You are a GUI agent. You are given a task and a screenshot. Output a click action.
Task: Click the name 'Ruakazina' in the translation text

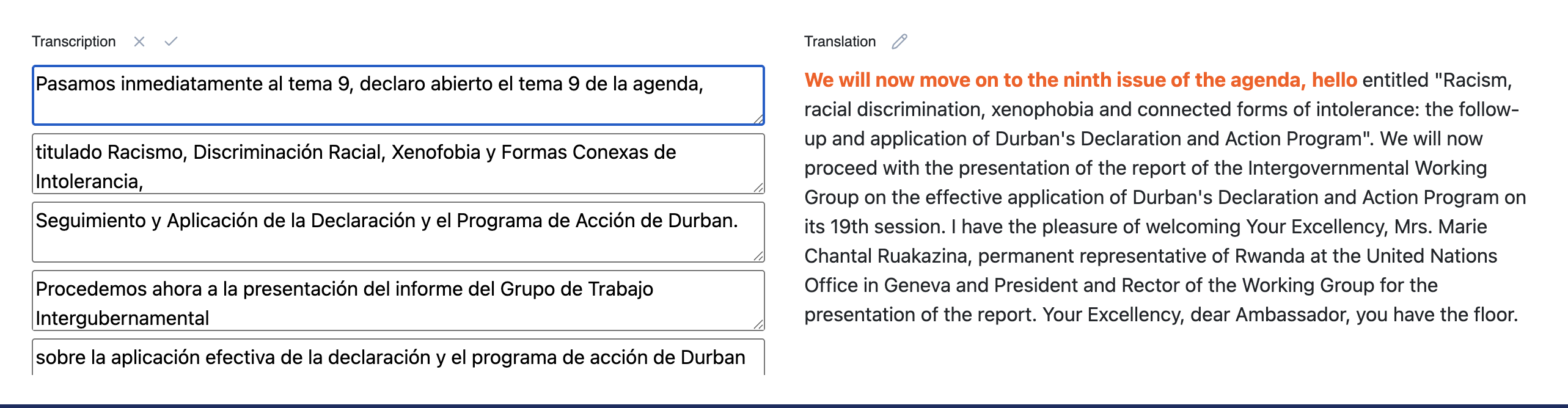coord(922,256)
